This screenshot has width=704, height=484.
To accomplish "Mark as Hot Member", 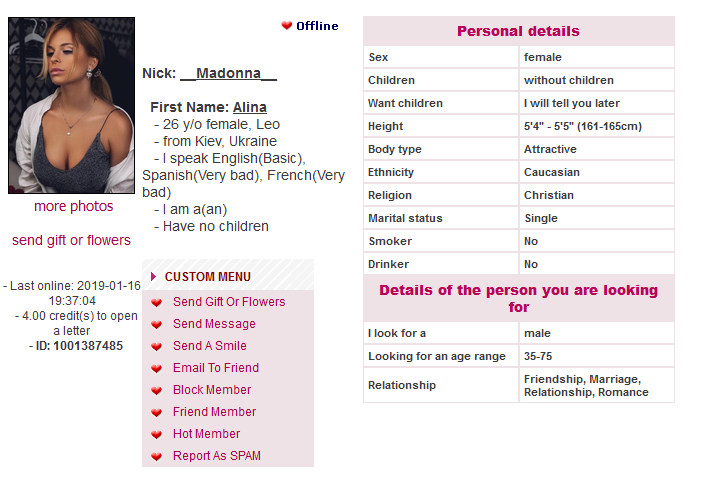I will tap(206, 434).
